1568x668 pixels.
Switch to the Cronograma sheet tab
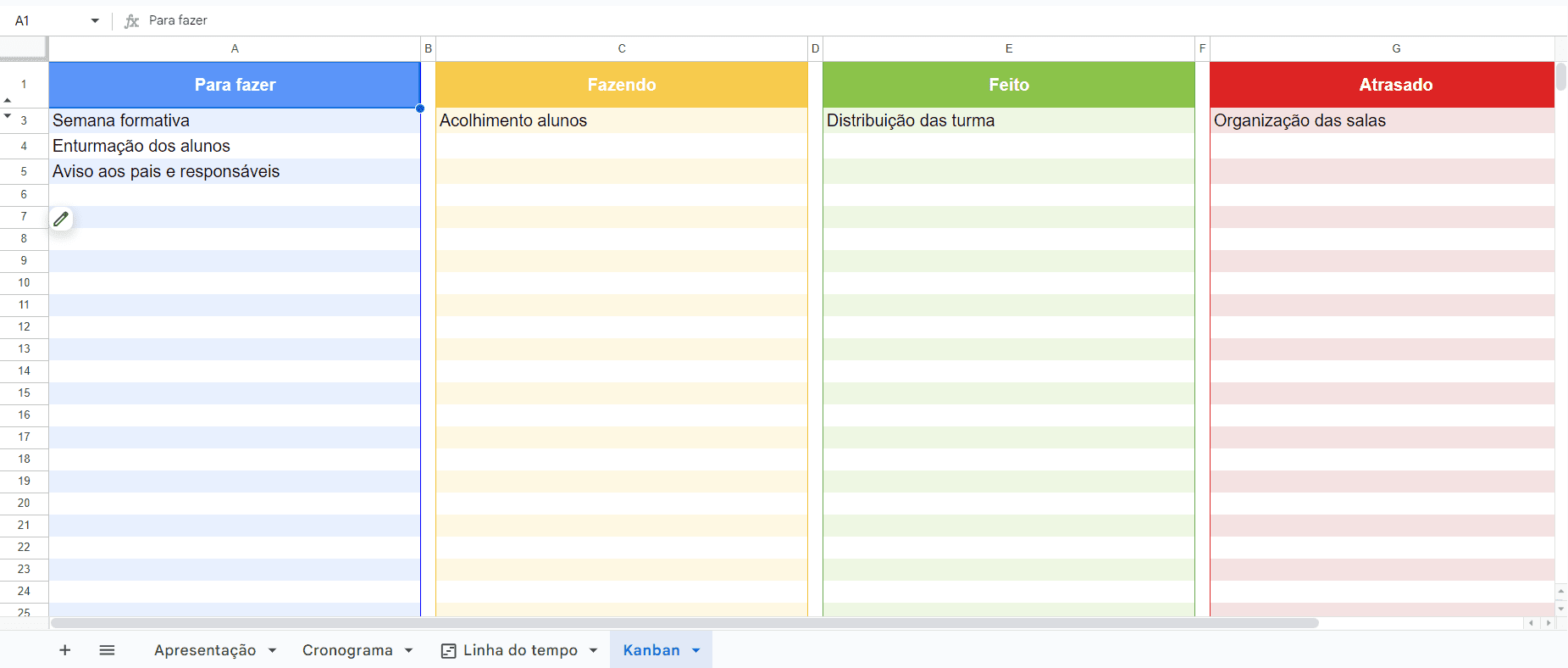click(347, 650)
